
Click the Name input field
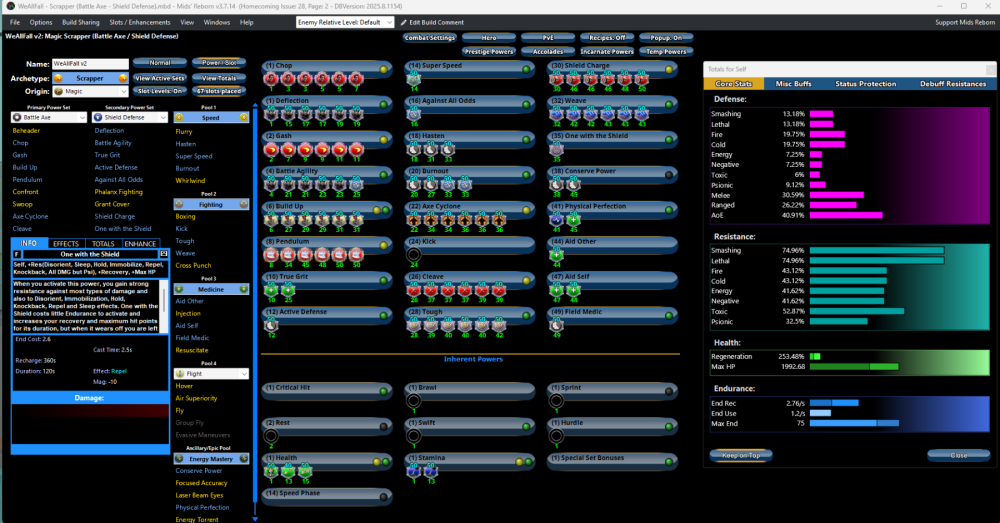tap(90, 63)
